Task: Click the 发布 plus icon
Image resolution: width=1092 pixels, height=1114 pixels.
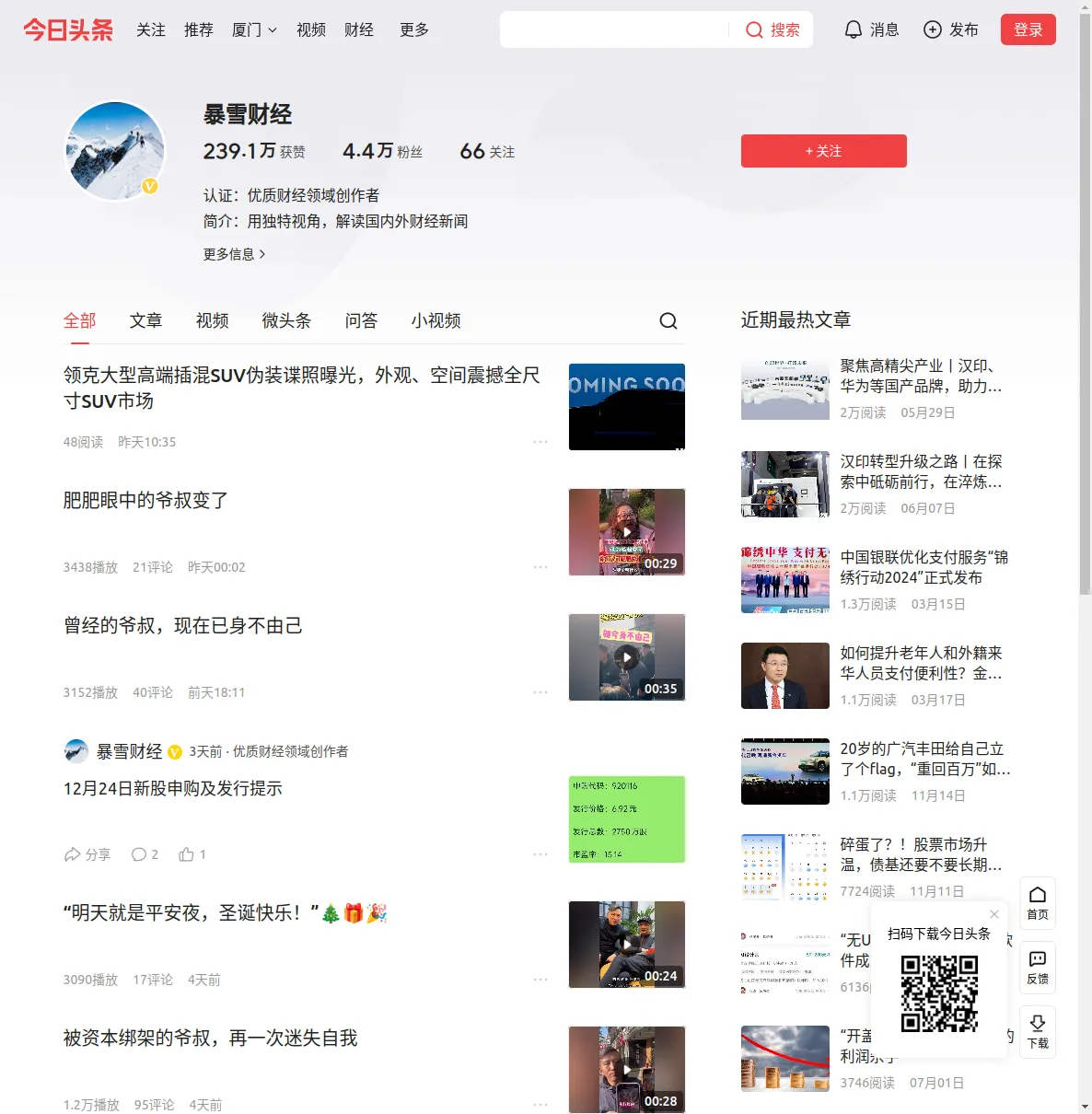Action: [933, 29]
